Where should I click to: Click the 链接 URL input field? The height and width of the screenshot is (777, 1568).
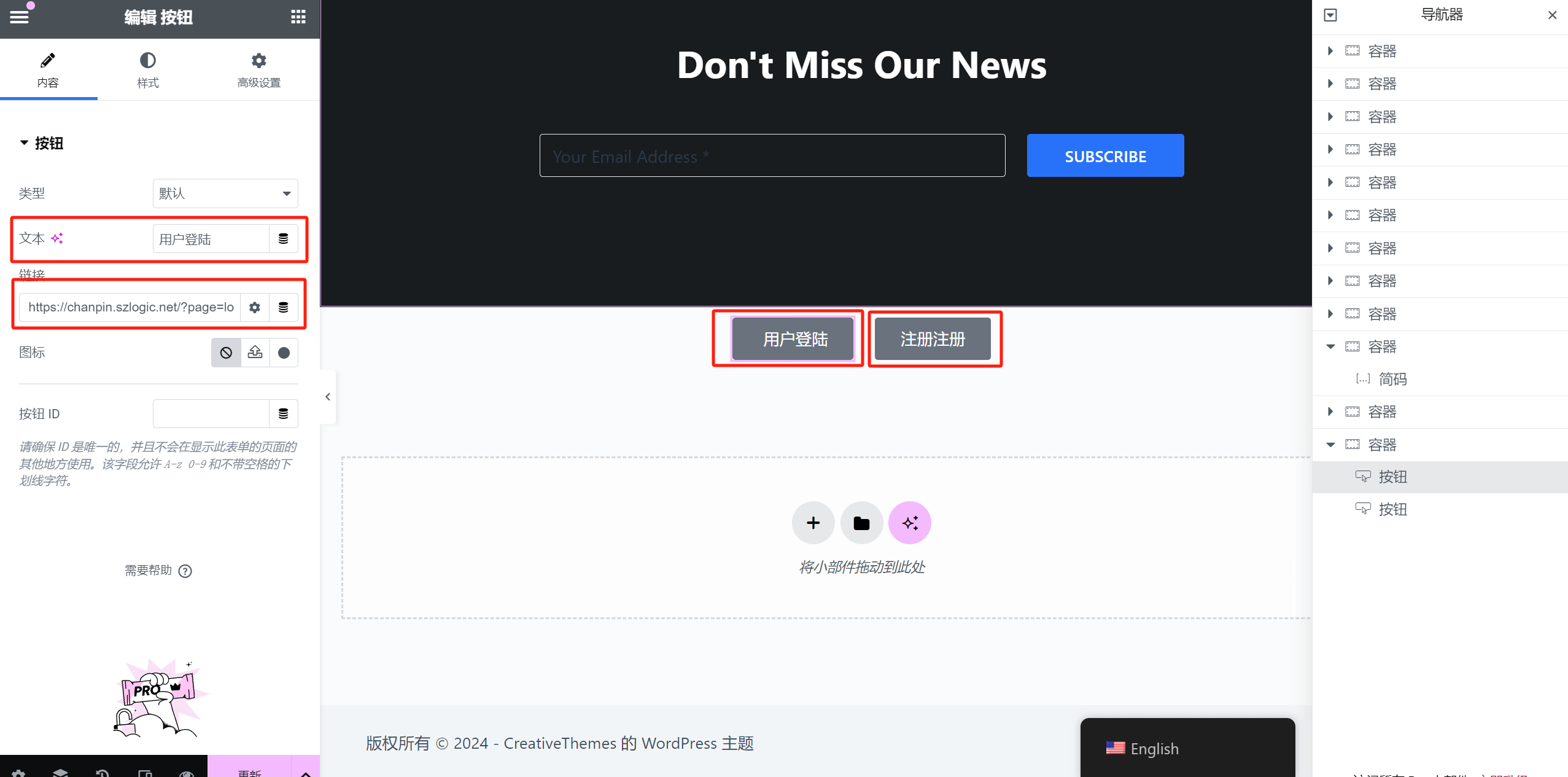(x=130, y=307)
